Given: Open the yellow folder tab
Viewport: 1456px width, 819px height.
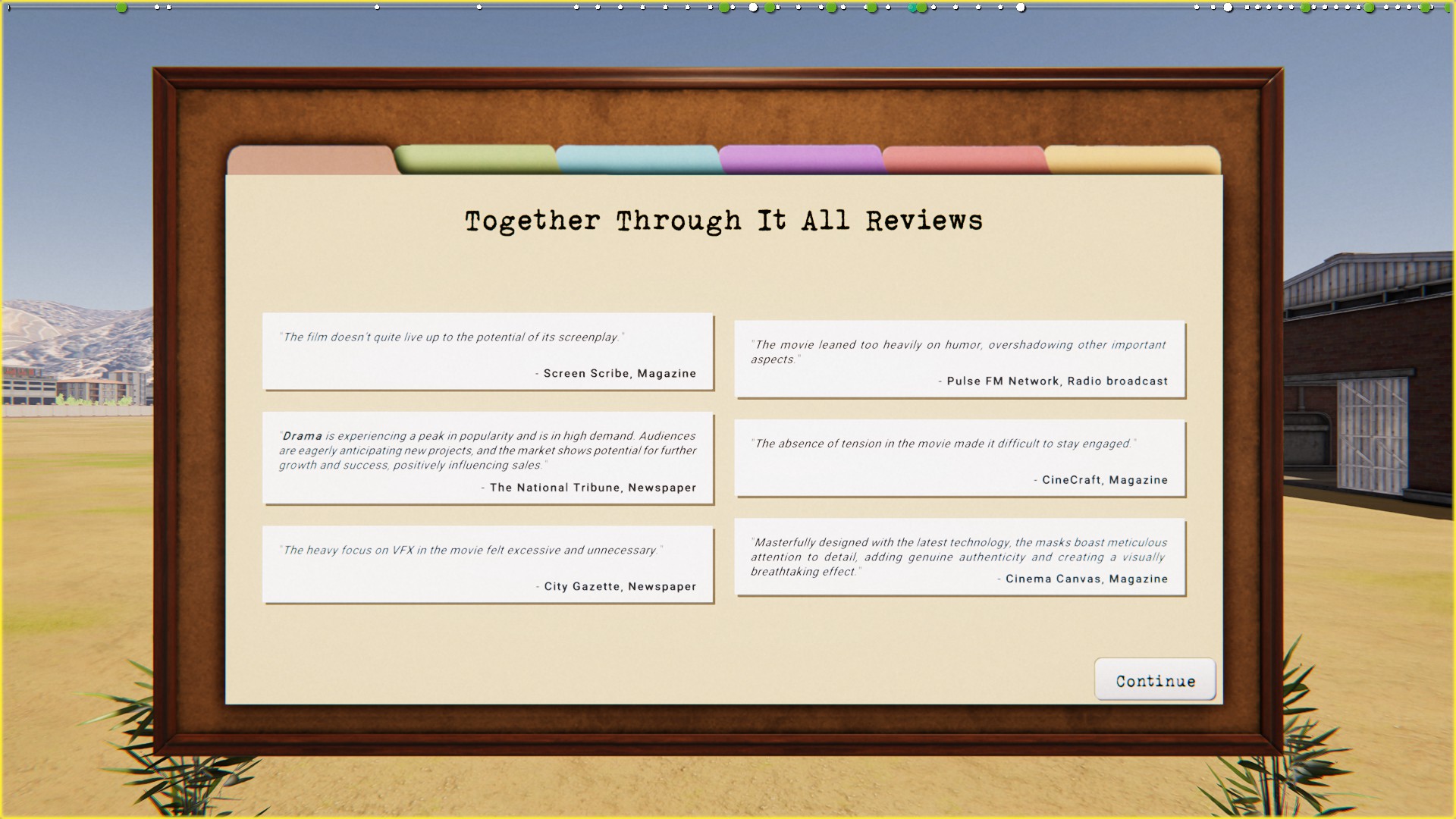Looking at the screenshot, I should click(1133, 160).
